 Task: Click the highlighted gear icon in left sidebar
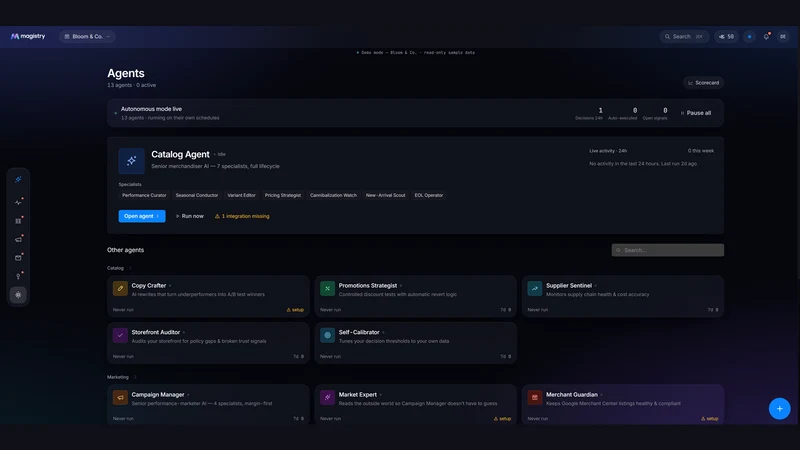[x=18, y=295]
